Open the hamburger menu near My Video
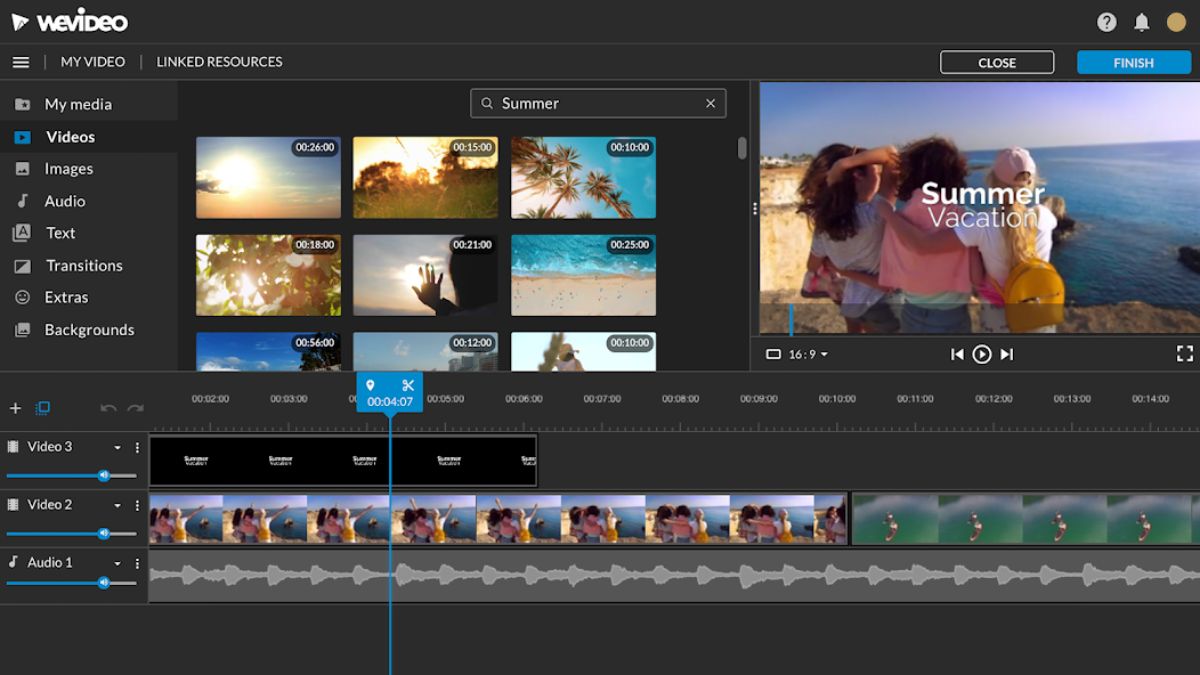This screenshot has height=675, width=1200. (x=21, y=61)
